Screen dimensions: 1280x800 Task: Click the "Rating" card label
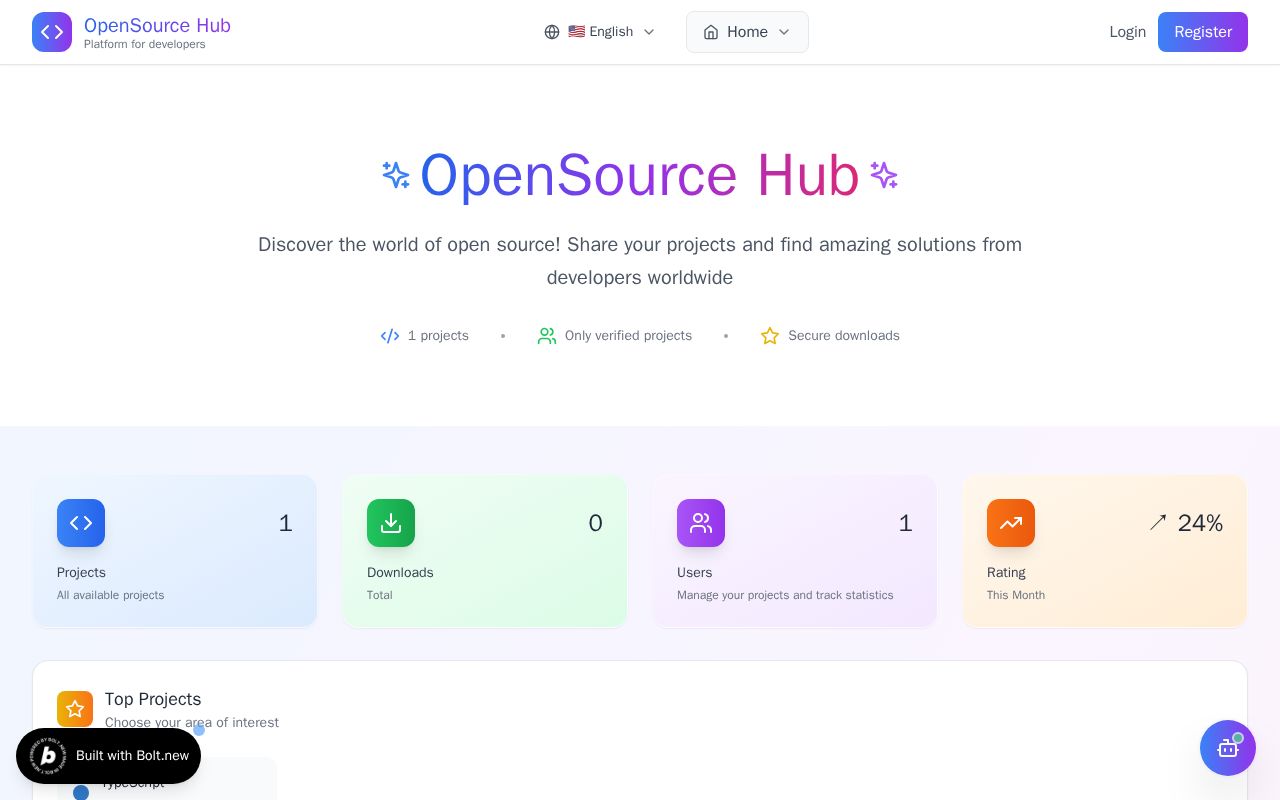coord(1006,573)
